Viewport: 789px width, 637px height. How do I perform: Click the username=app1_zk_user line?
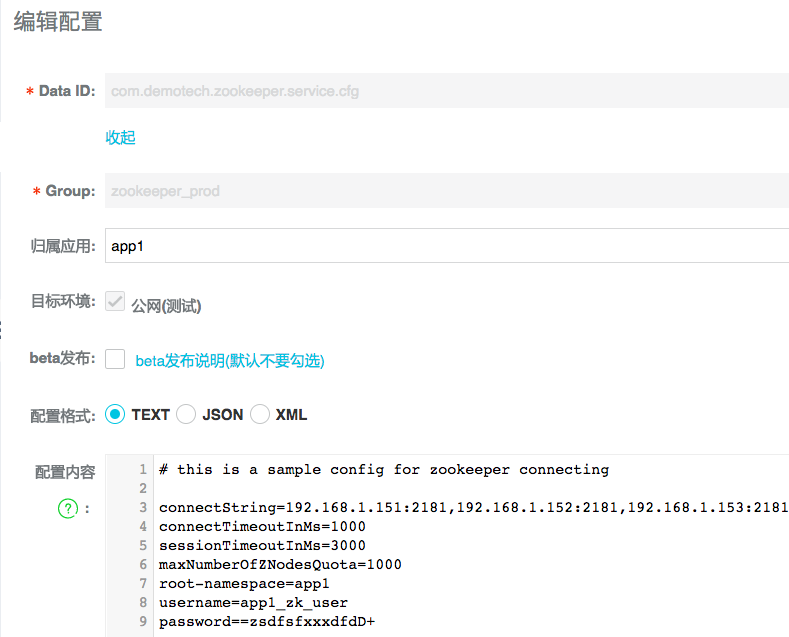(253, 603)
